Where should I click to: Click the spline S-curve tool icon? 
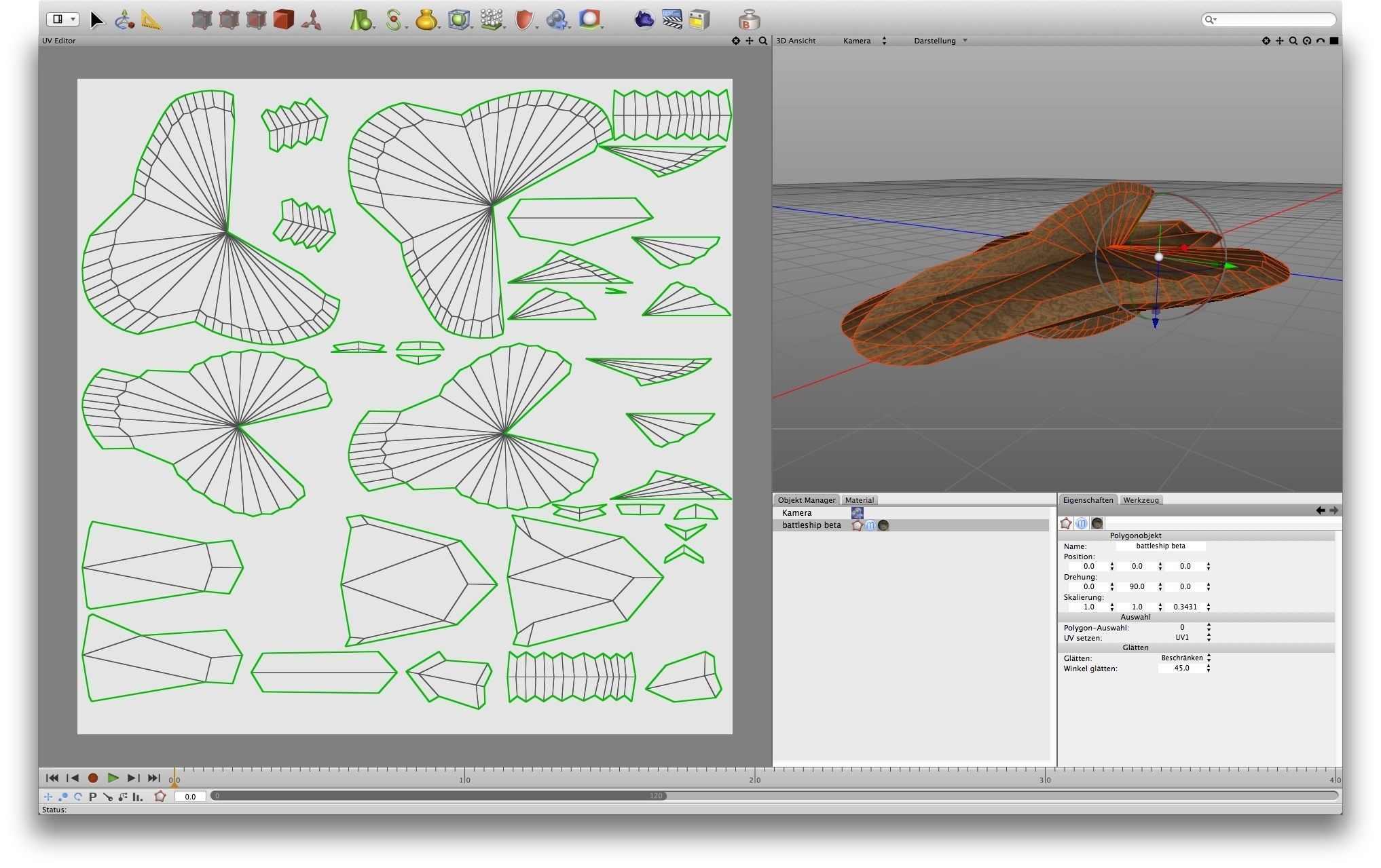click(393, 20)
